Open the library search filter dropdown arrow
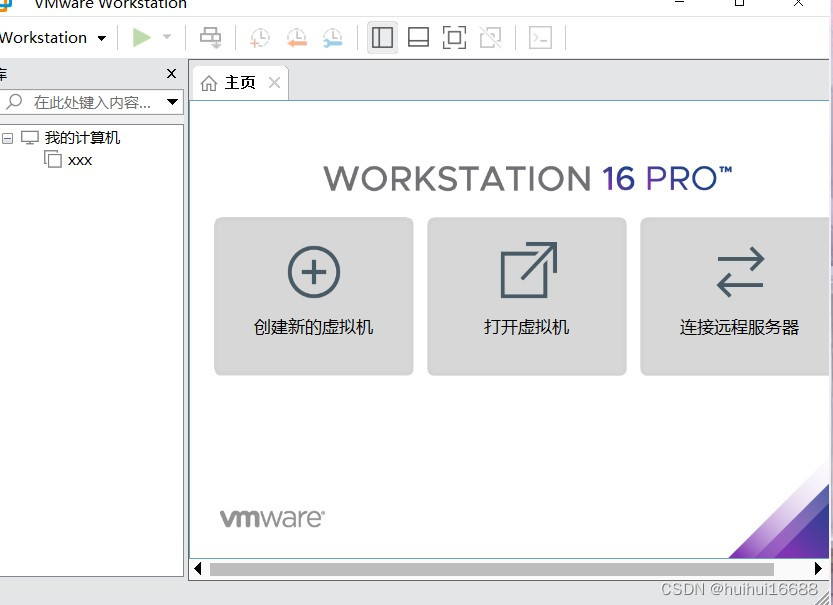Image resolution: width=833 pixels, height=605 pixels. coord(172,102)
